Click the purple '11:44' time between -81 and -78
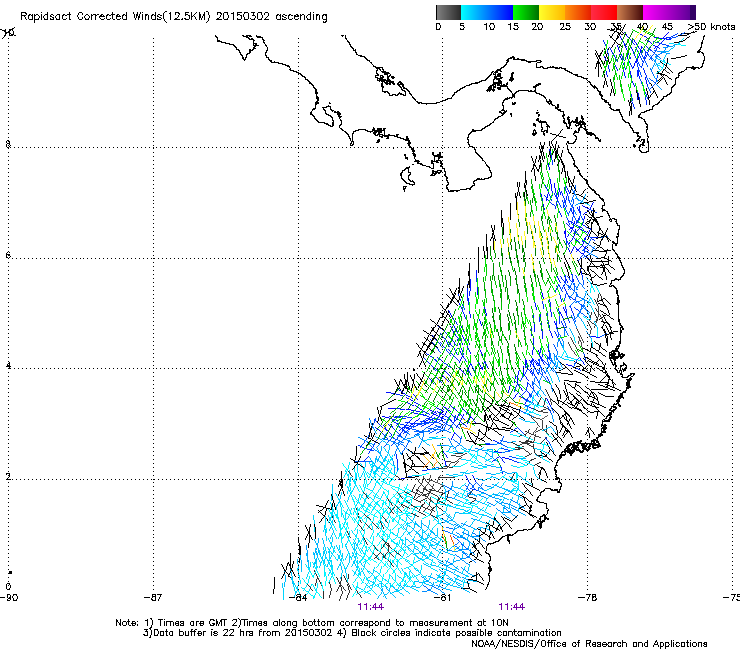The height and width of the screenshot is (650, 740). pos(512,607)
